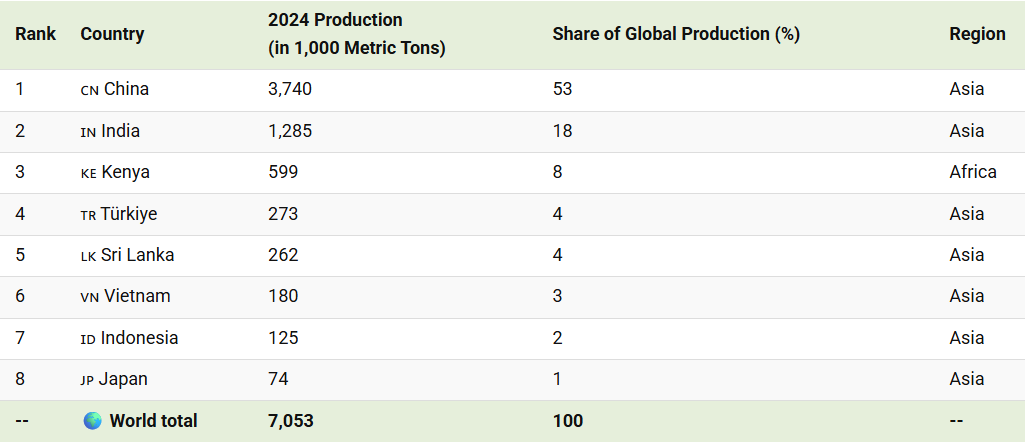
Task: Click the TR flag code next to Türkiye
Action: 88,215
